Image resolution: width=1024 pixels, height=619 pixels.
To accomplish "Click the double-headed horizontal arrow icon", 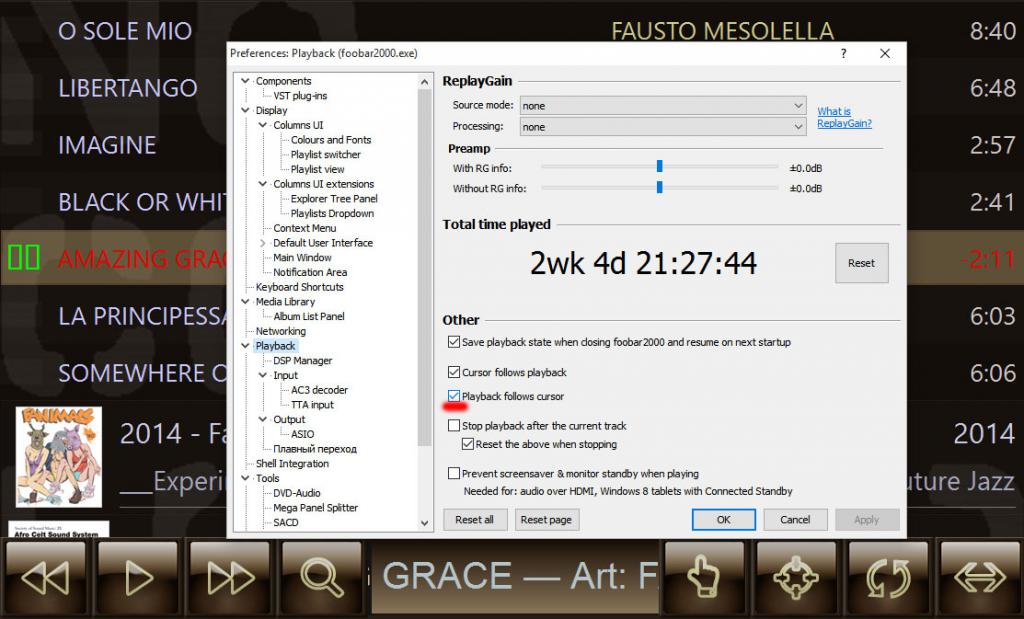I will tap(980, 577).
